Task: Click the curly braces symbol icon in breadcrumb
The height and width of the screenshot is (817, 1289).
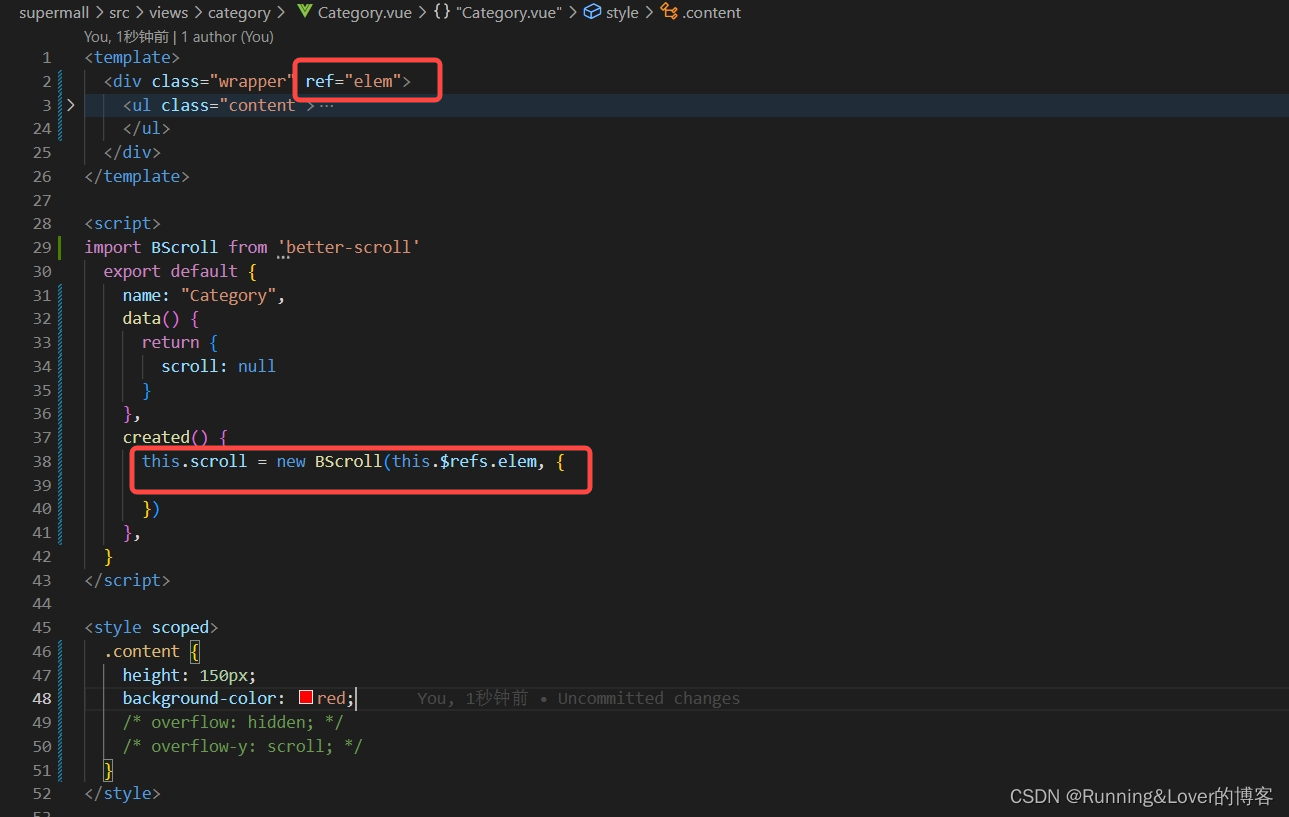Action: click(x=441, y=12)
